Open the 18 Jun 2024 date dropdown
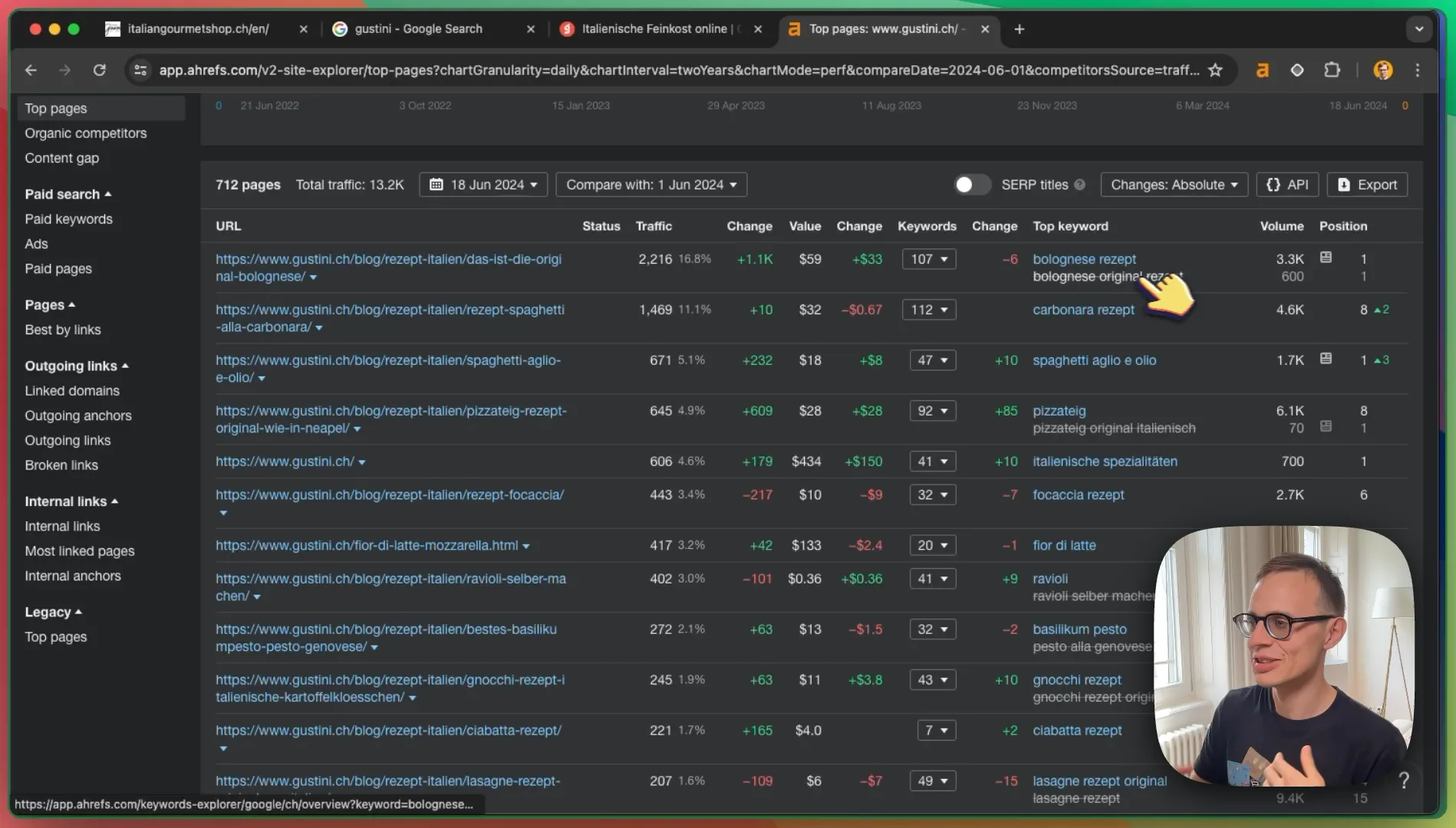The width and height of the screenshot is (1456, 828). click(483, 185)
